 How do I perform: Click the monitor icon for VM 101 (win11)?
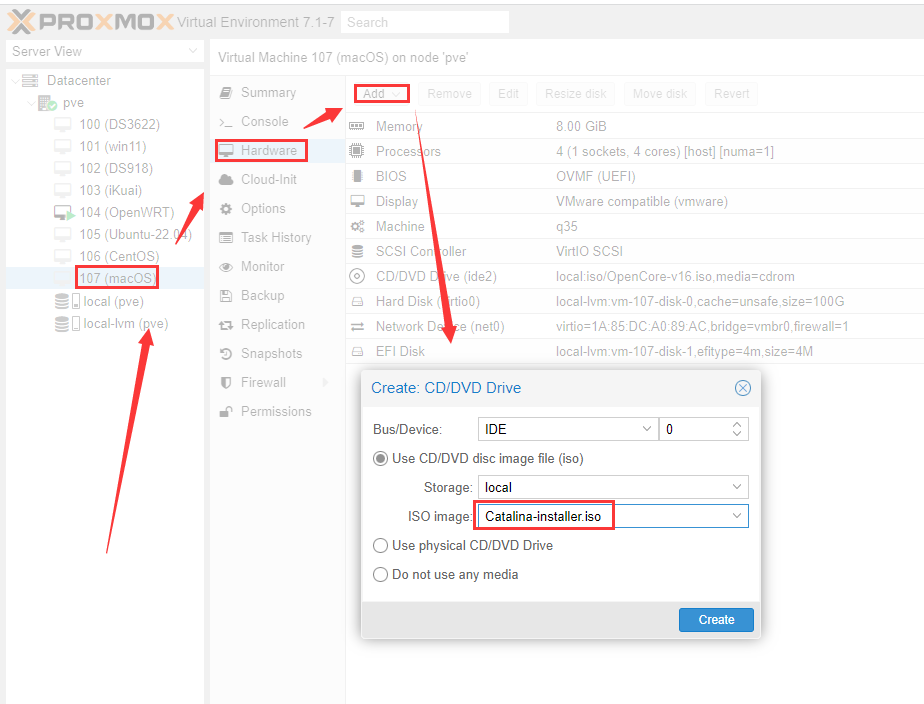(62, 147)
